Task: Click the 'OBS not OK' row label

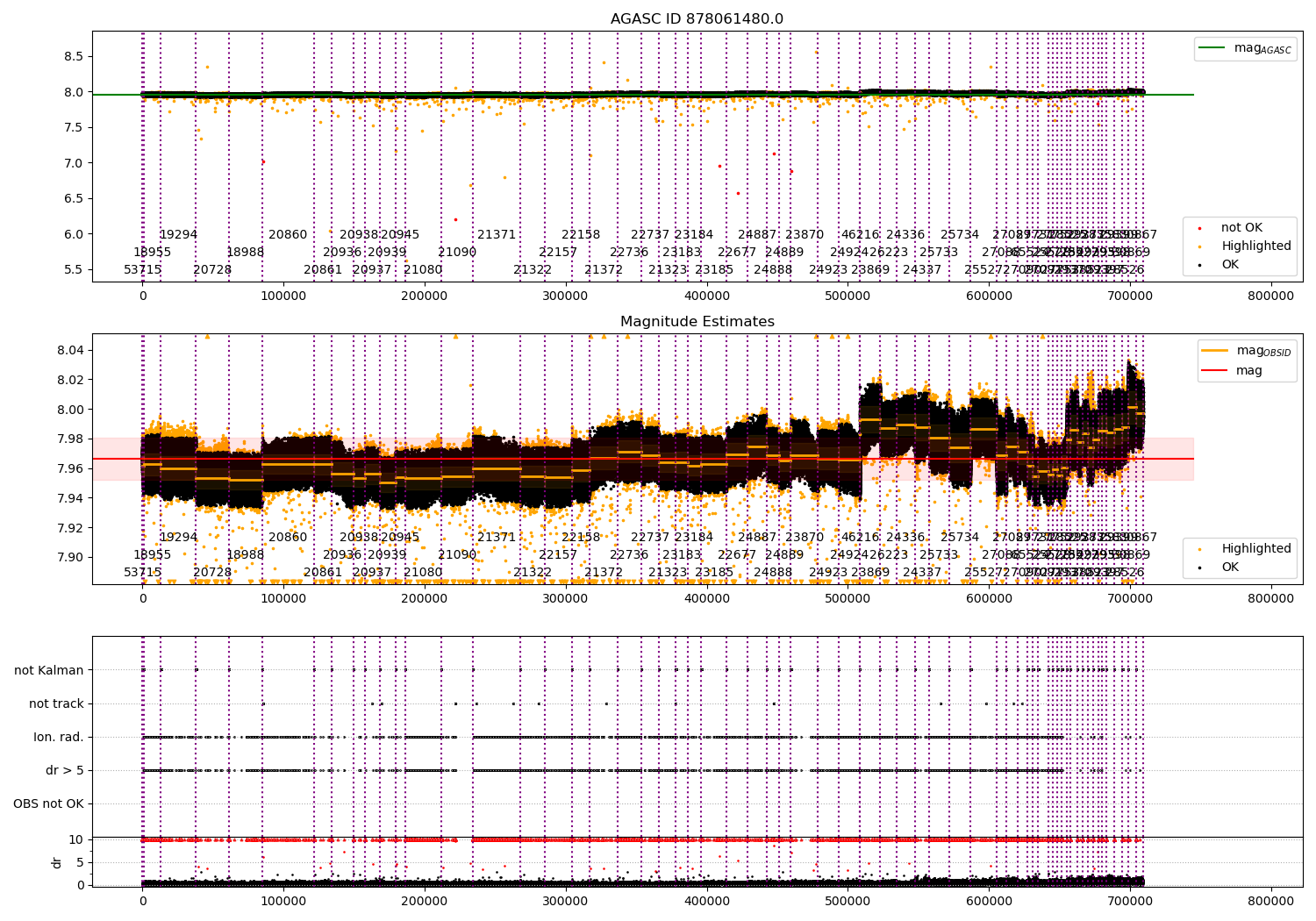Action: pos(49,803)
